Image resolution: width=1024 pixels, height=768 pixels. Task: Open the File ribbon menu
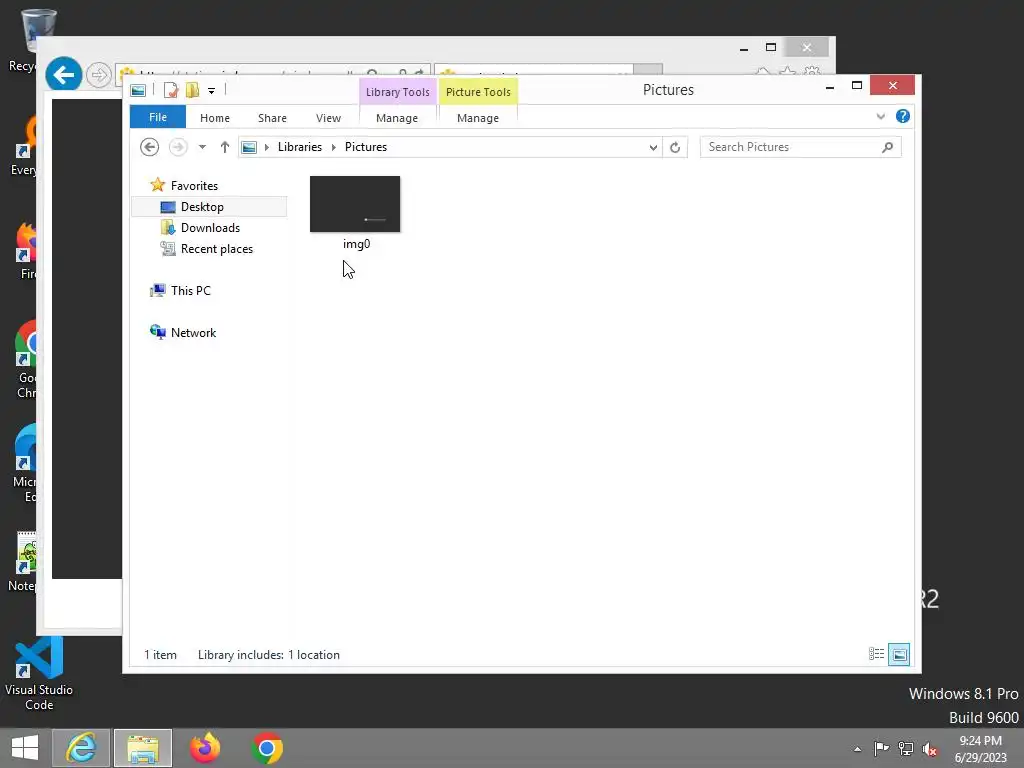click(x=157, y=118)
